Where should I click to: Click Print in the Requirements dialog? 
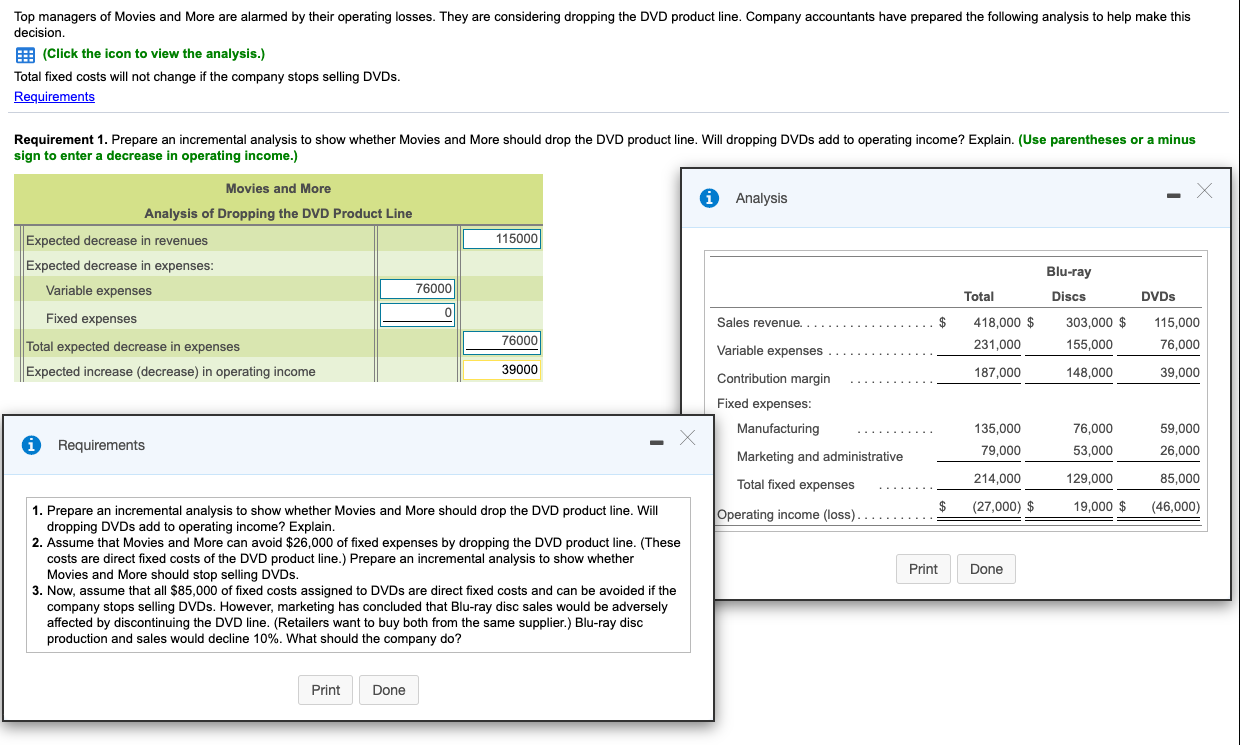point(325,690)
